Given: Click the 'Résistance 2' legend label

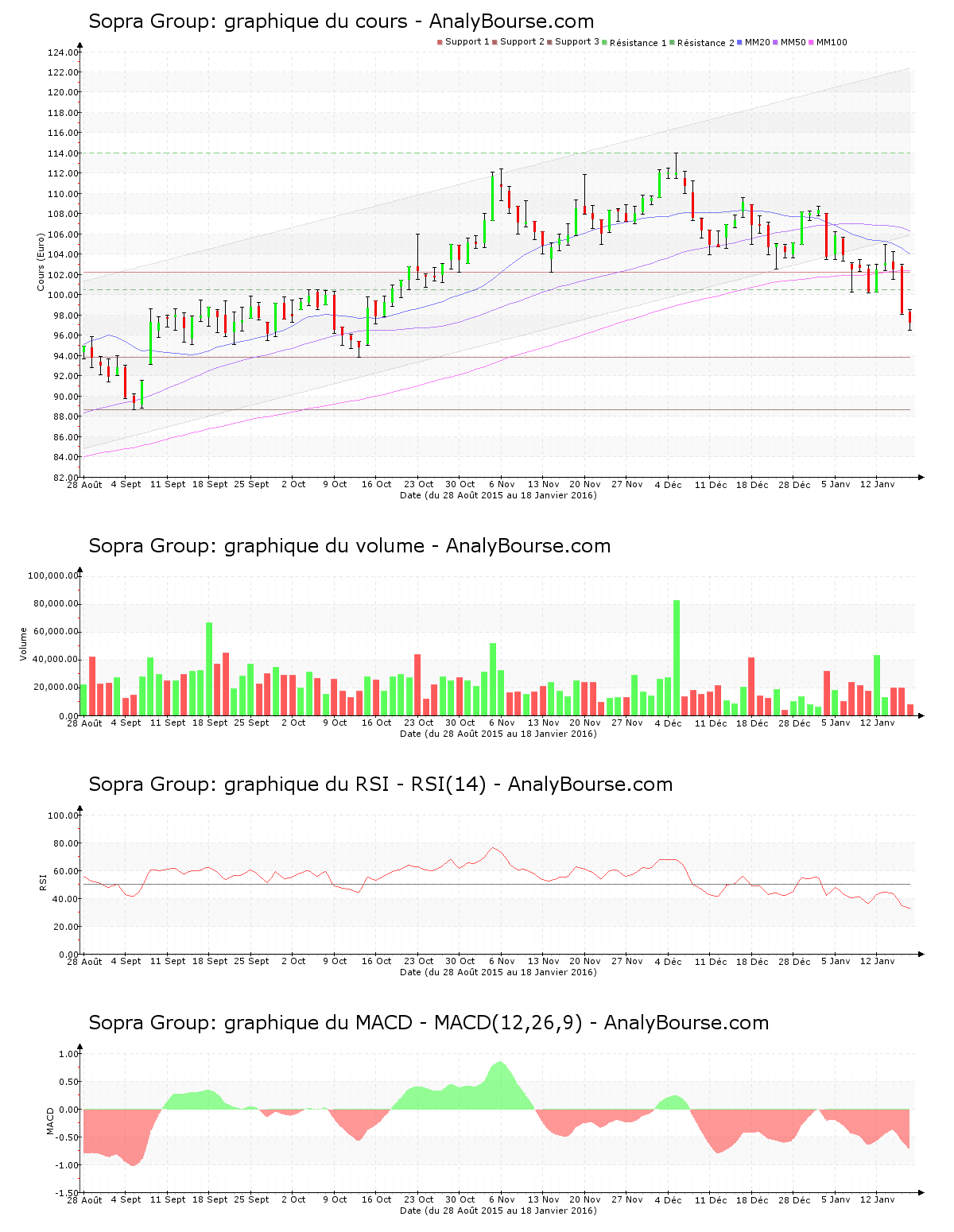Looking at the screenshot, I should point(706,43).
